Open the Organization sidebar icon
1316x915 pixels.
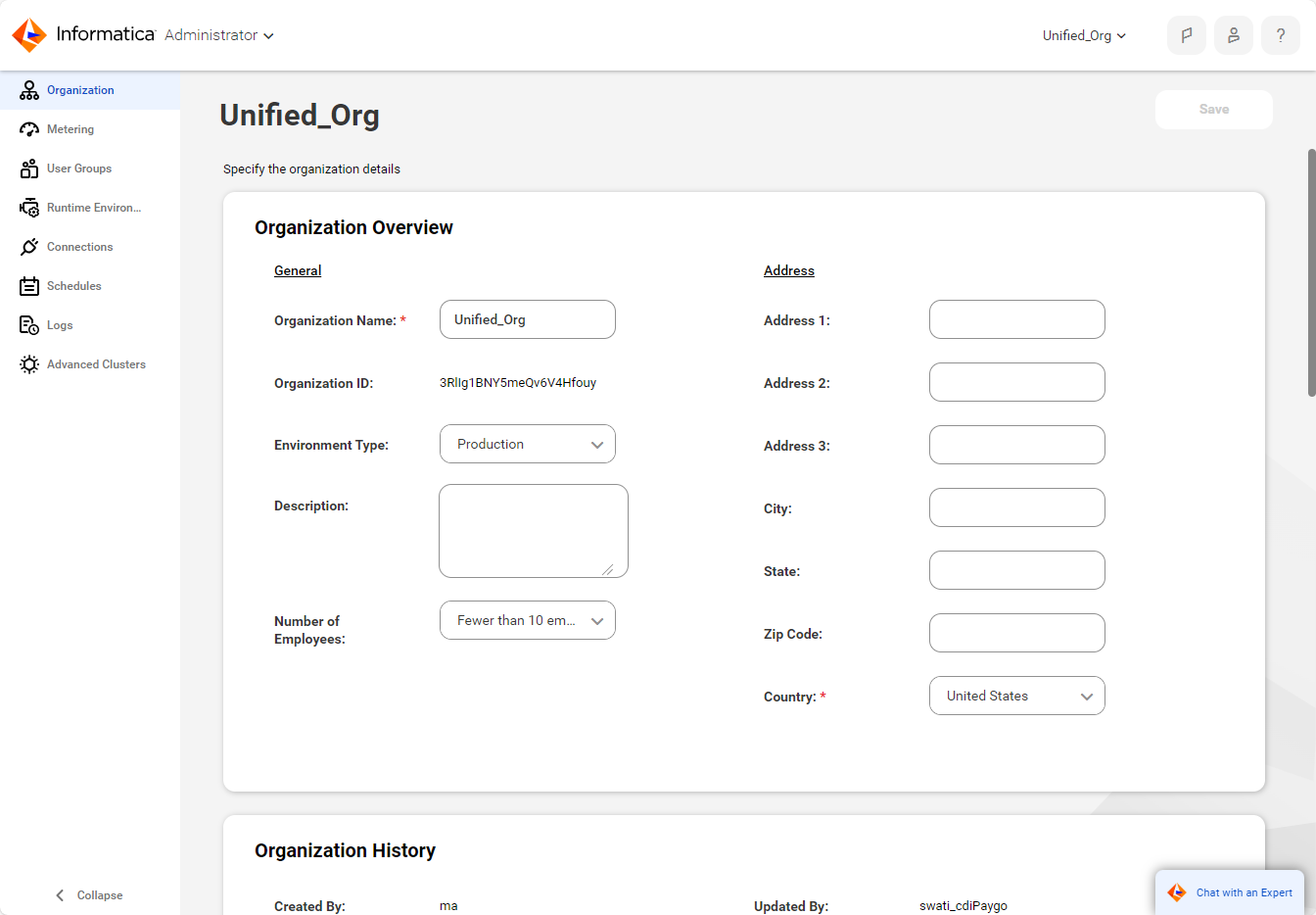pyautogui.click(x=29, y=90)
